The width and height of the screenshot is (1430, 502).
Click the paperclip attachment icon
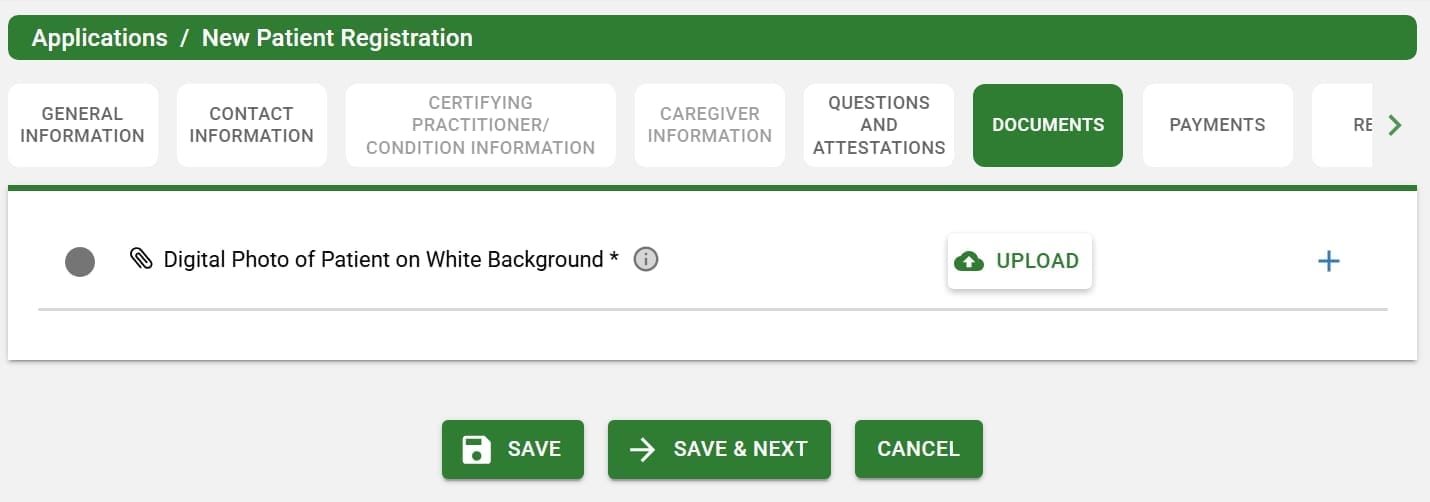coord(141,260)
